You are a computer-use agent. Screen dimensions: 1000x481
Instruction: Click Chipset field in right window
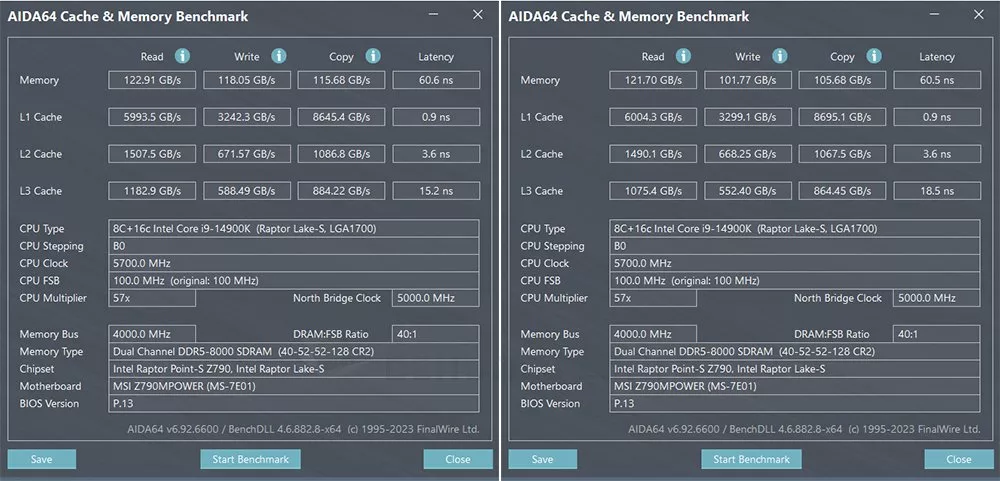[795, 369]
